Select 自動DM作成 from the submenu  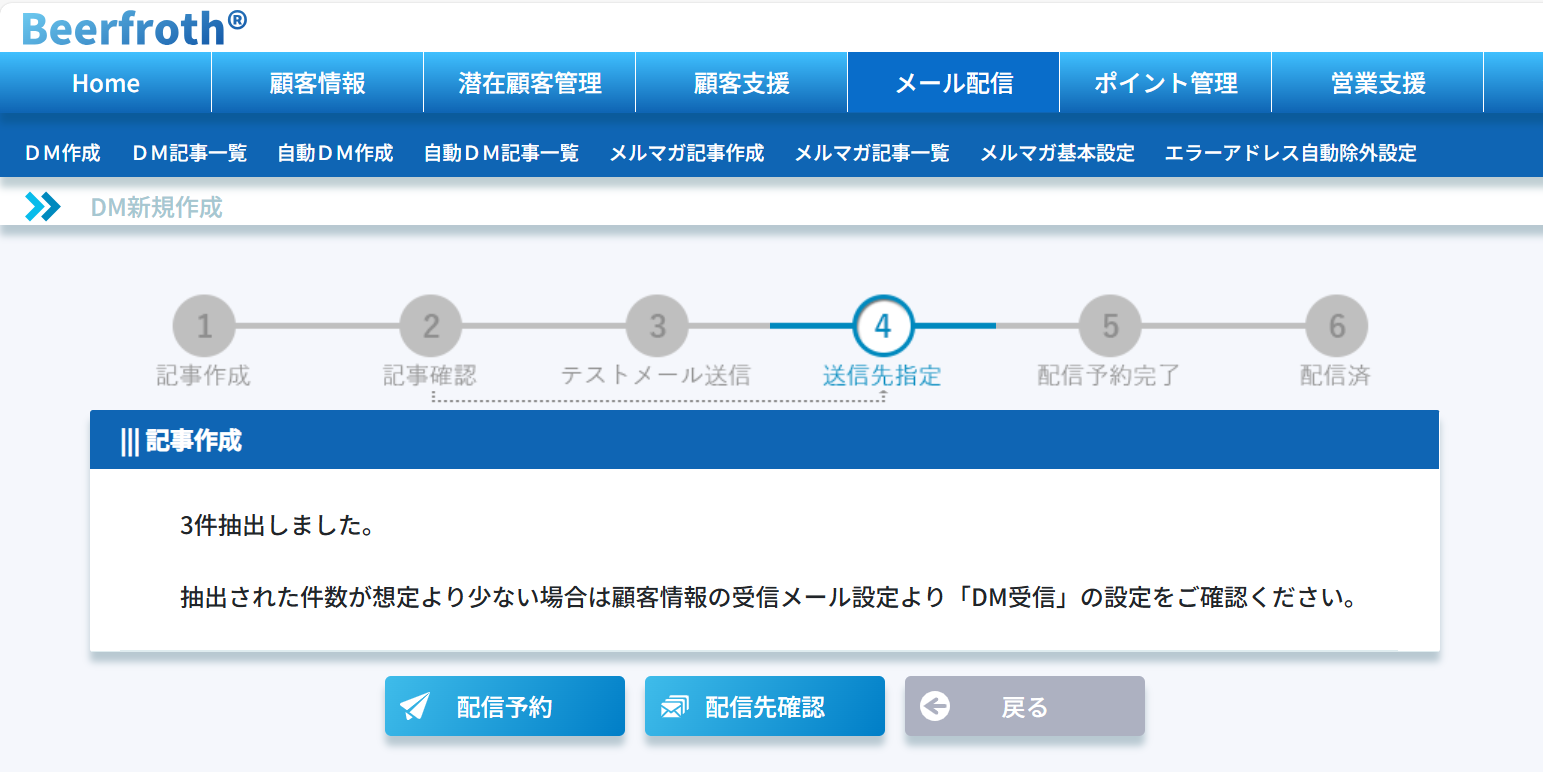[x=335, y=153]
